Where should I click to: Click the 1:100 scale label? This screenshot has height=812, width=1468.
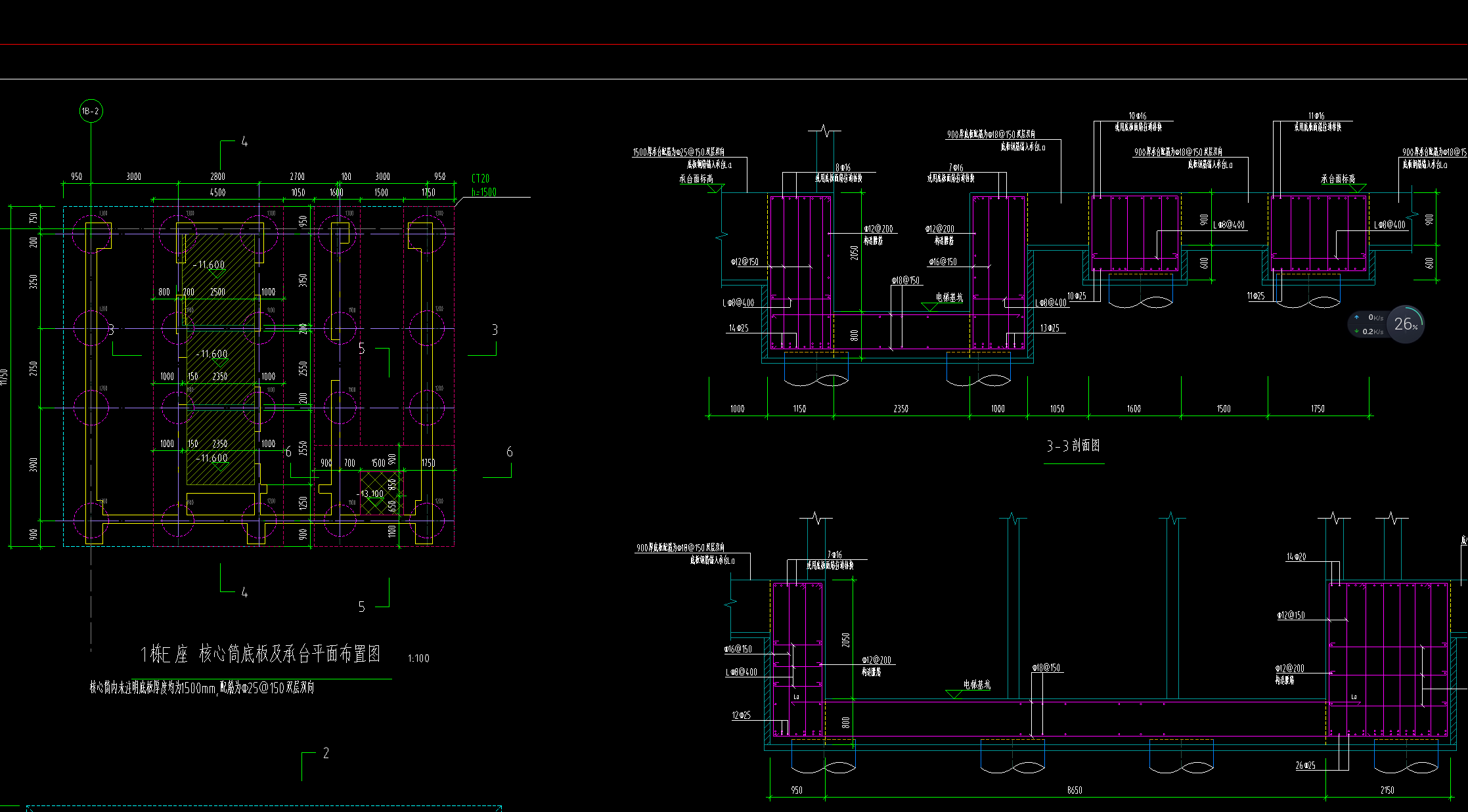418,658
